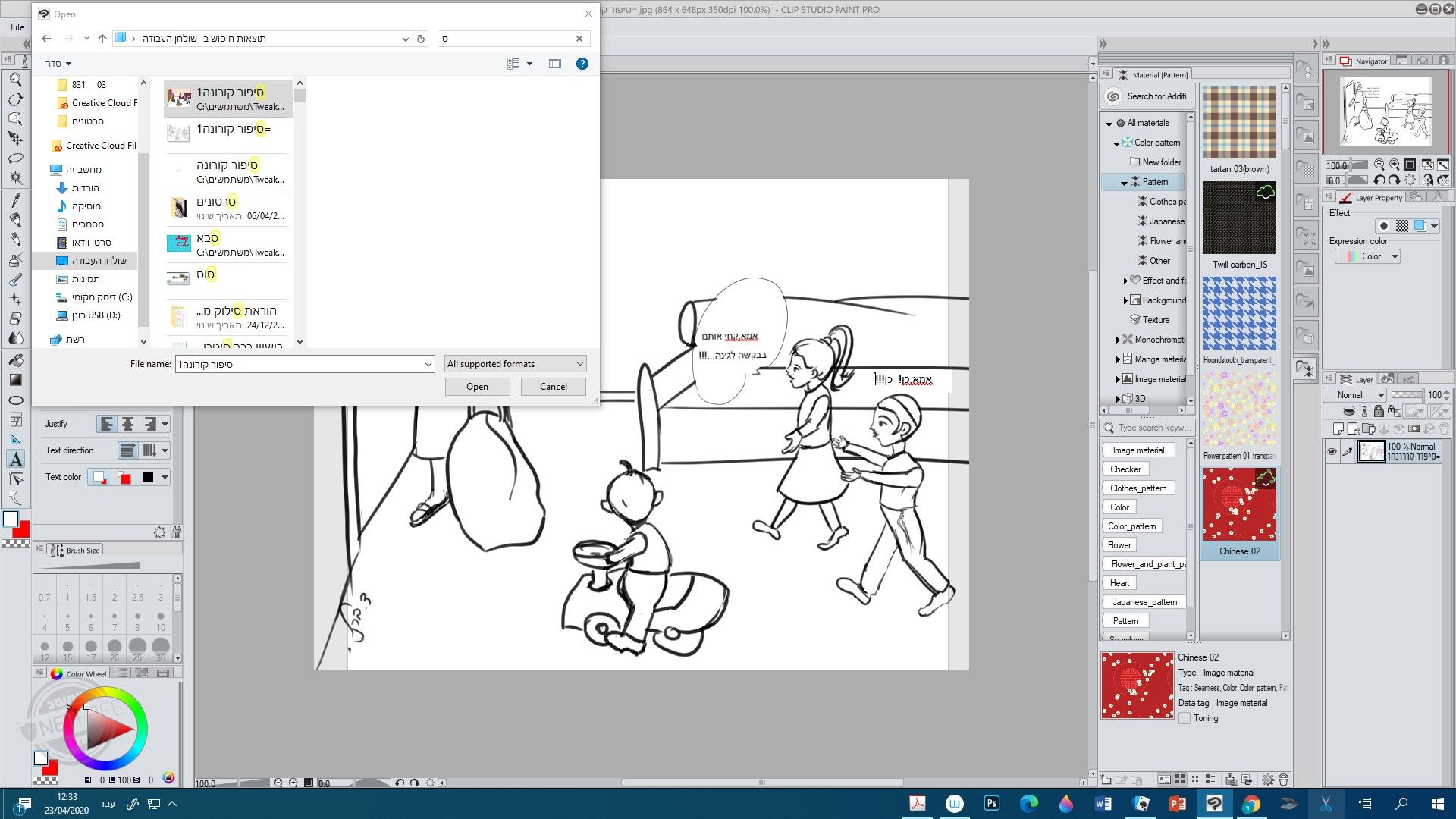Switch to the Layer Property tab
The width and height of the screenshot is (1456, 819).
click(1377, 198)
